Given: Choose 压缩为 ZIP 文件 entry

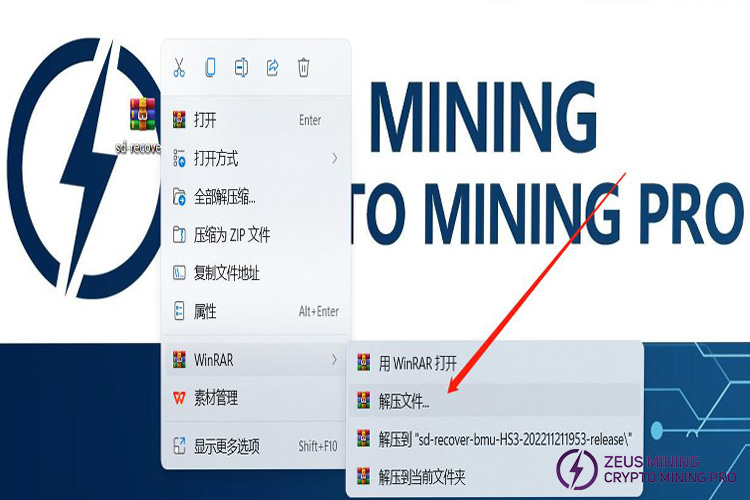Looking at the screenshot, I should coord(231,235).
